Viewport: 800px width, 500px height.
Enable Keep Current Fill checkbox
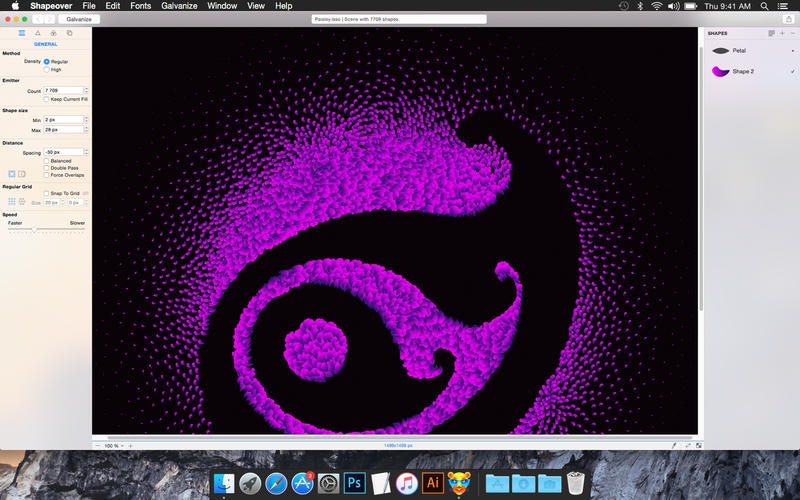(x=46, y=99)
